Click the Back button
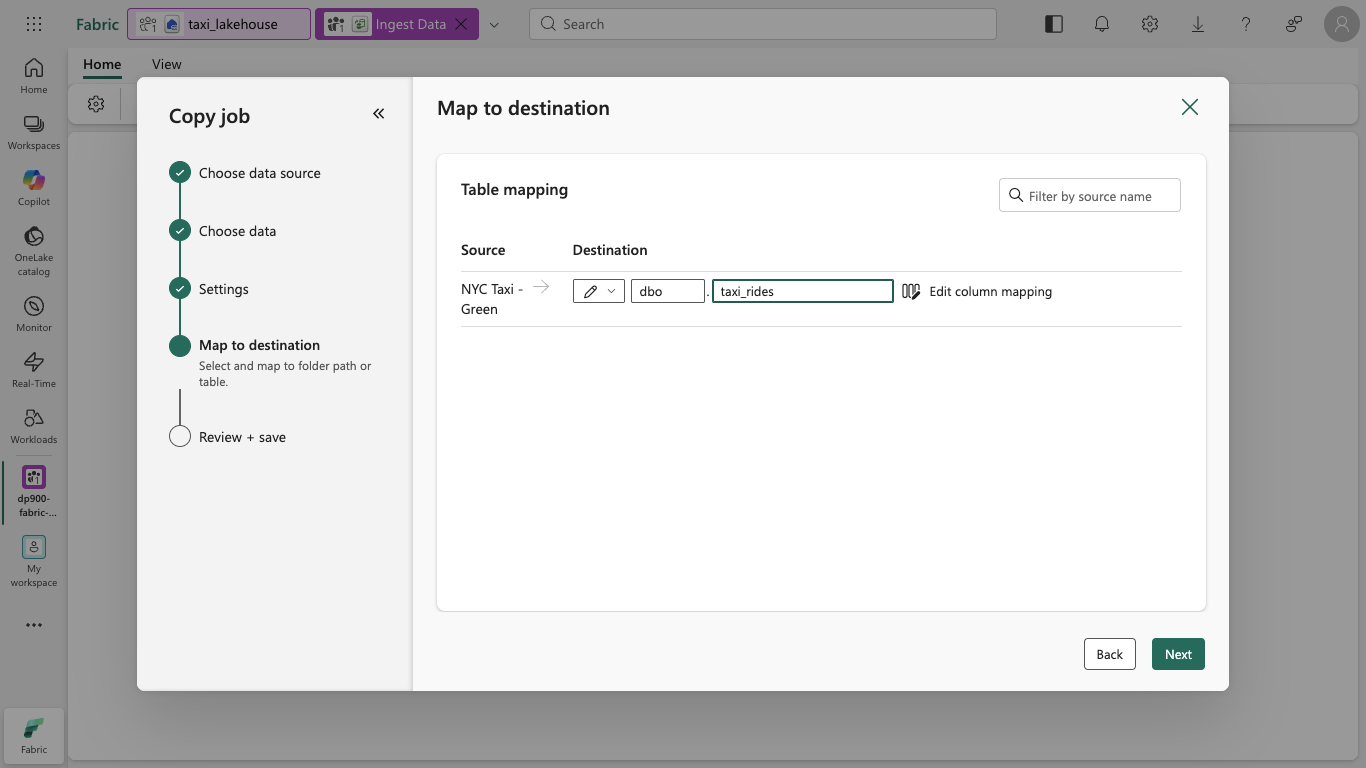Viewport: 1366px width, 768px height. pos(1110,654)
